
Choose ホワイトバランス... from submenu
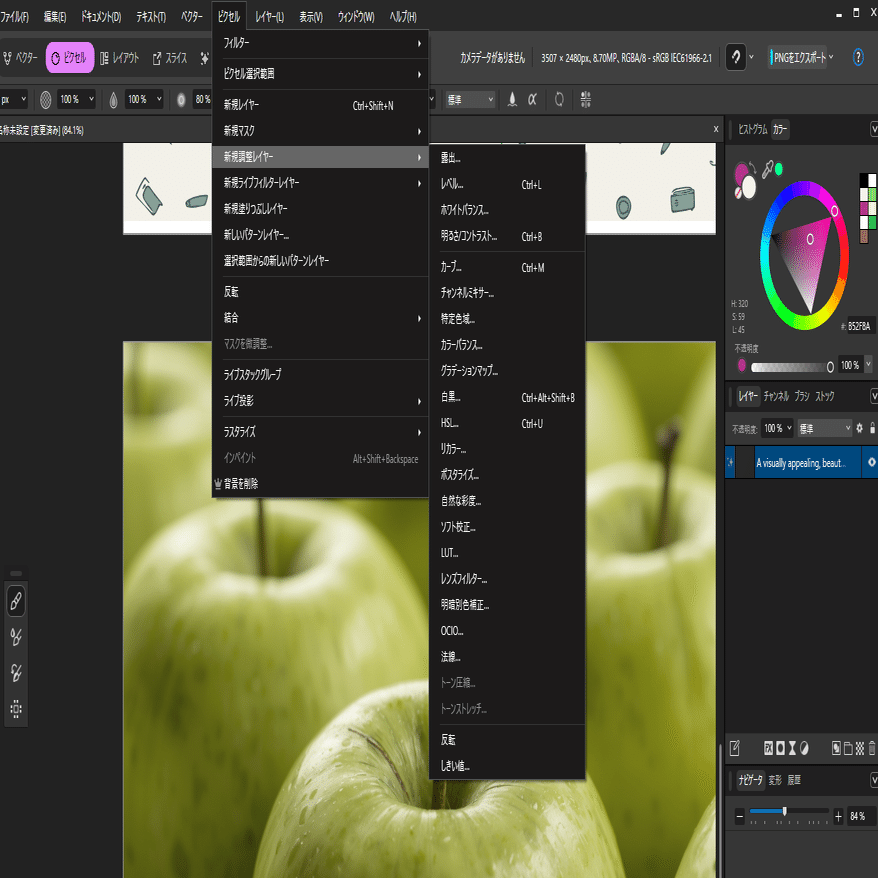coord(507,210)
